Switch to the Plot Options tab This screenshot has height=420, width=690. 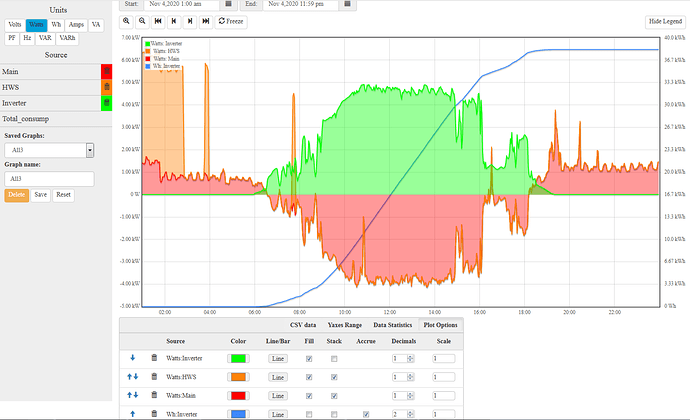point(440,325)
